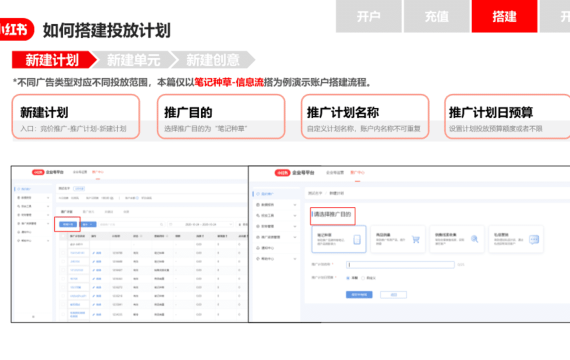Click the 推广目的 info card

[221, 117]
